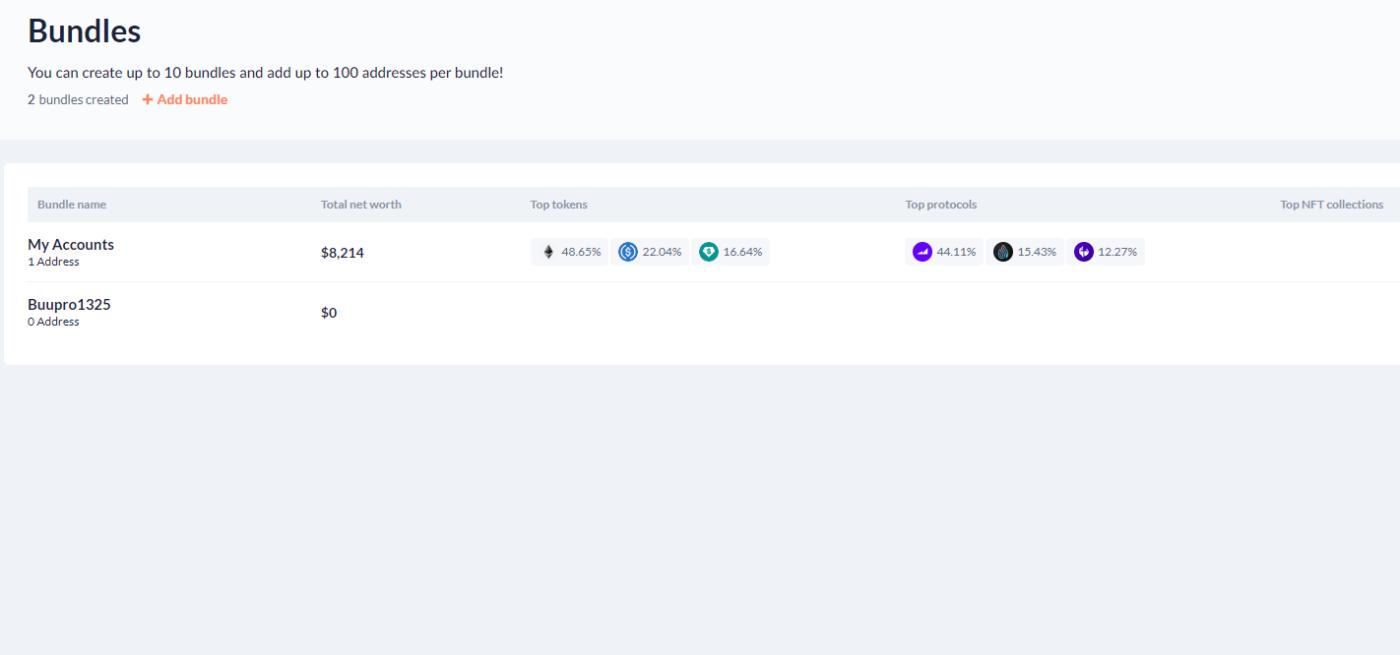This screenshot has height=655, width=1400.
Task: Click the 2 bundles created text
Action: click(x=78, y=100)
